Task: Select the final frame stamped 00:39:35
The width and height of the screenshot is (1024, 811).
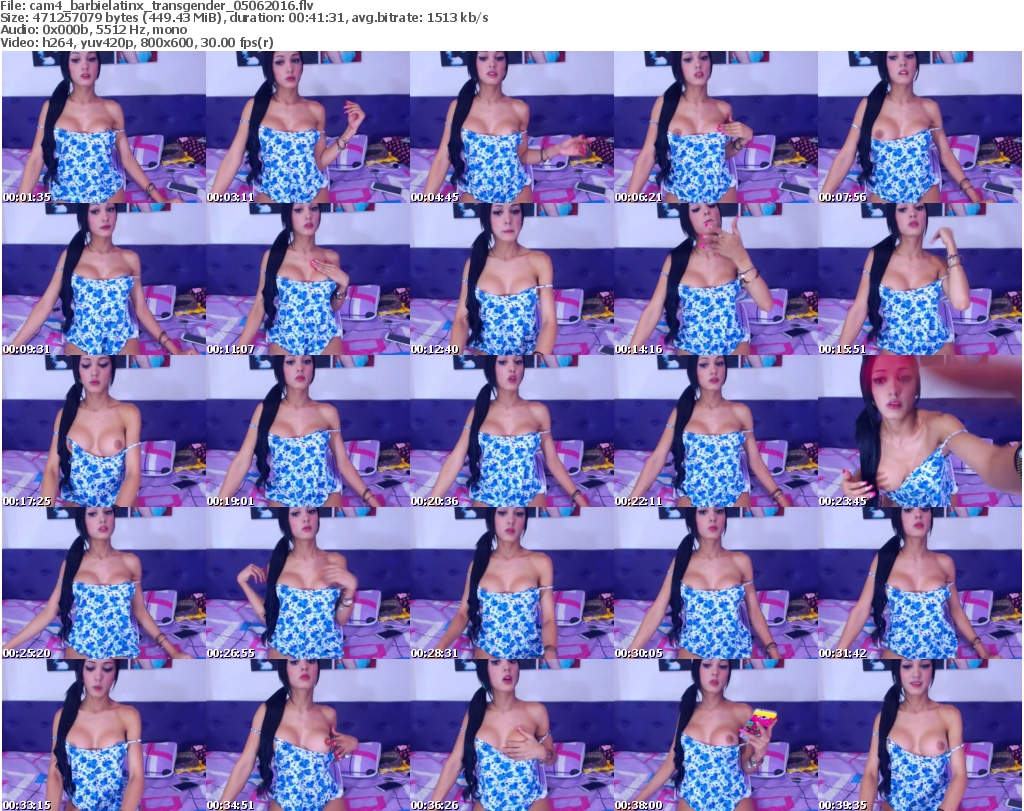Action: [920, 735]
